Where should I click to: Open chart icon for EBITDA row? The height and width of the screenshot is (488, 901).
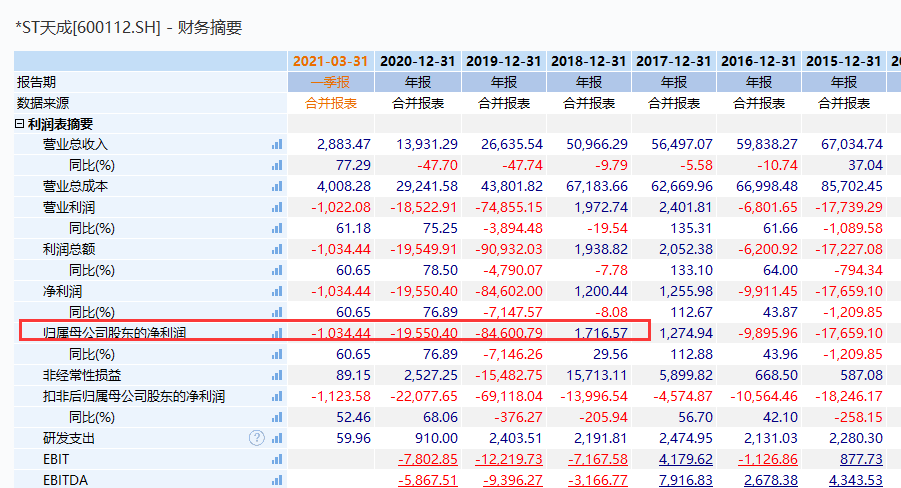[277, 481]
